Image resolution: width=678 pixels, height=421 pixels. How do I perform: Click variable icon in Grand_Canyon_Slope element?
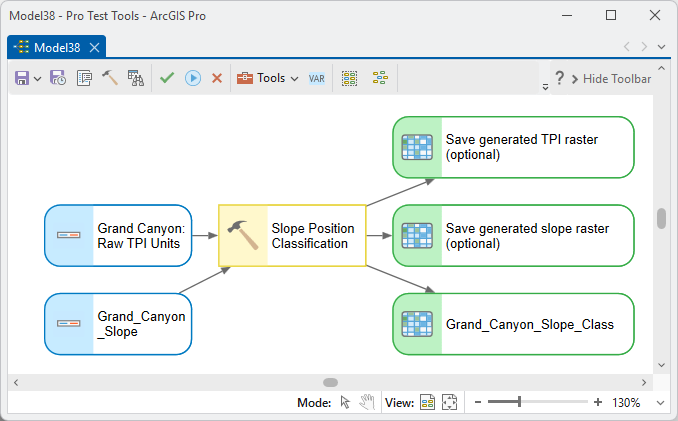(69, 323)
